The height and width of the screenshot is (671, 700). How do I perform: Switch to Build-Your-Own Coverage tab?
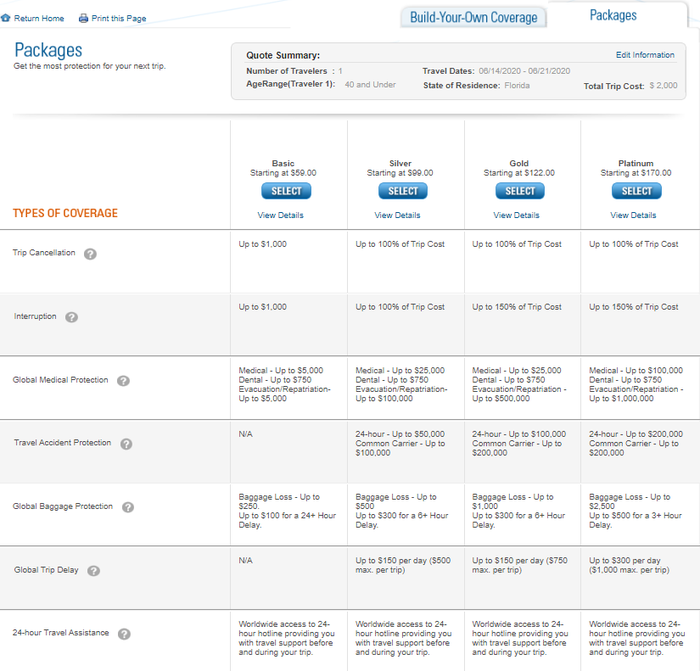pos(473,17)
